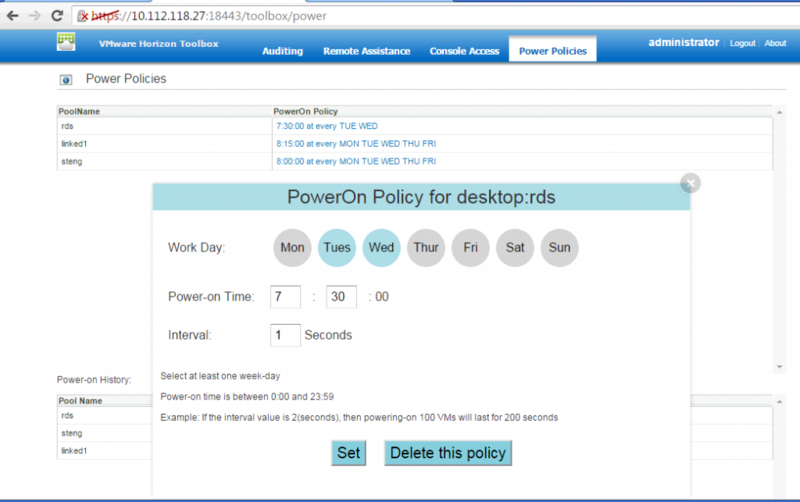Open steng policy at 8:00:00
Image resolution: width=800 pixels, height=502 pixels.
click(356, 161)
